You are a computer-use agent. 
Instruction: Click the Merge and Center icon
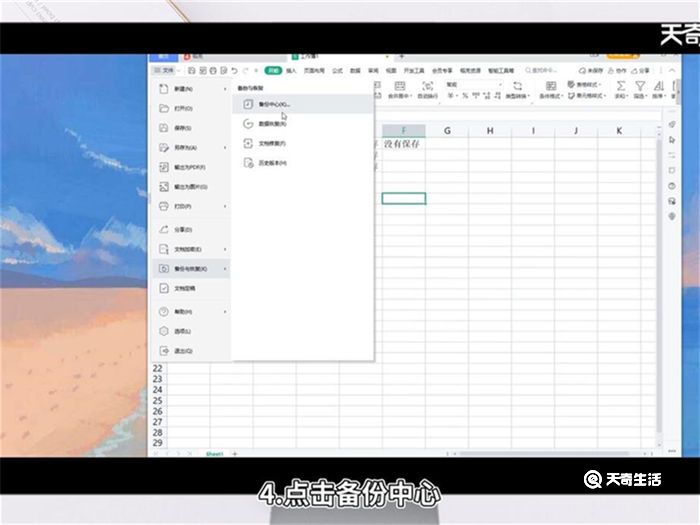[400, 85]
